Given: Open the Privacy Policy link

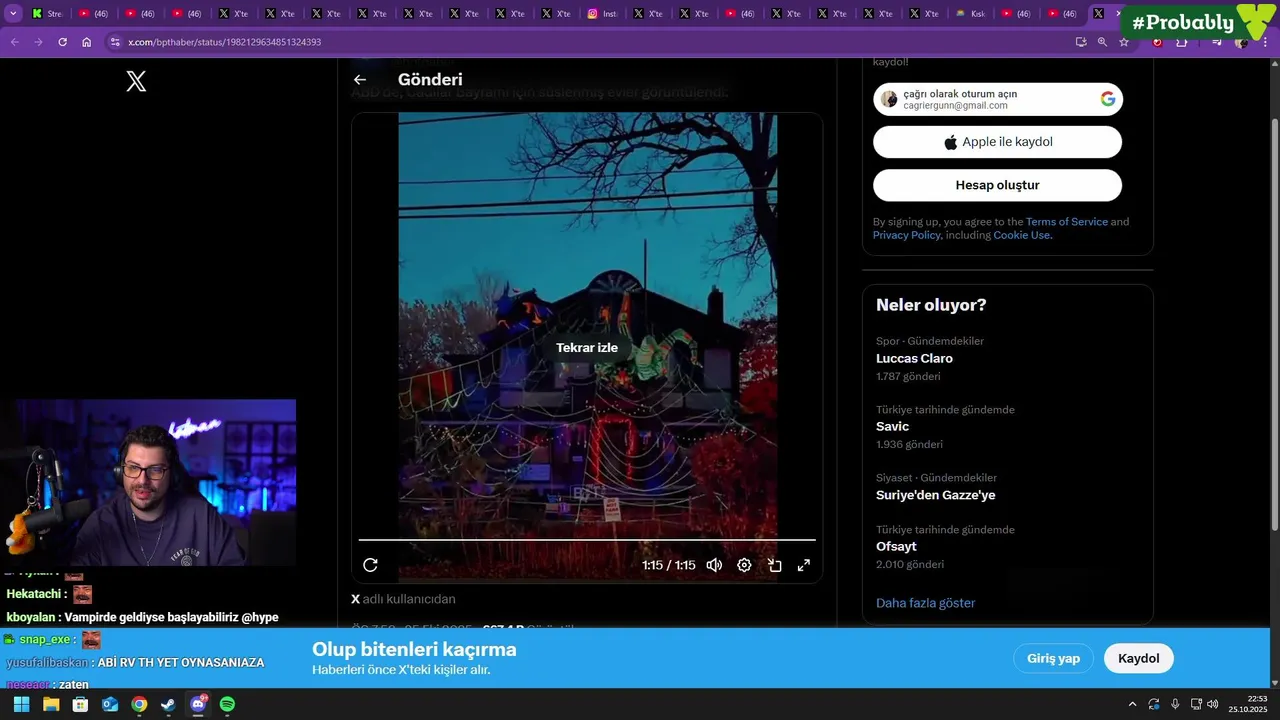Looking at the screenshot, I should click(906, 235).
